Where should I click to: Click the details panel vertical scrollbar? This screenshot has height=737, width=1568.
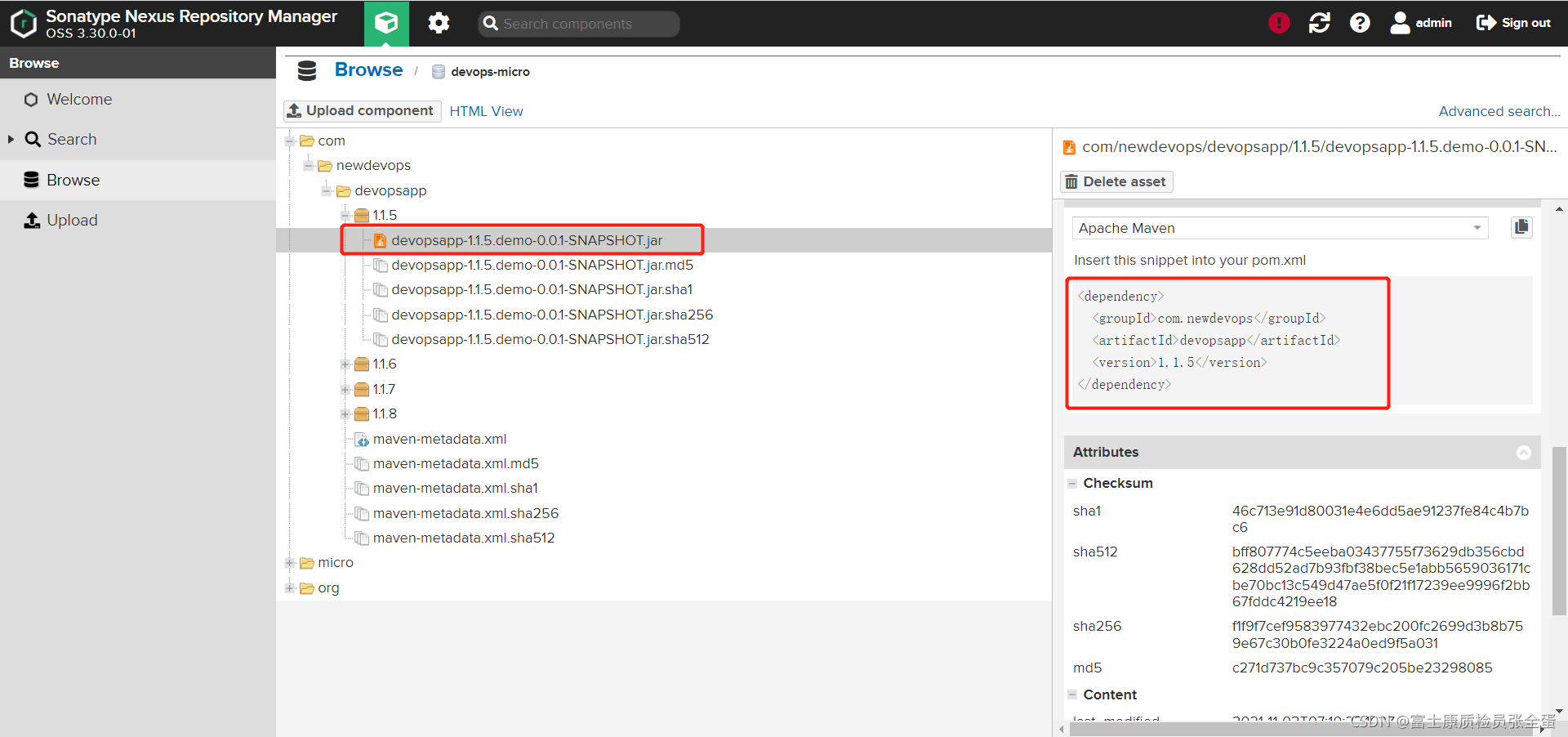1559,531
